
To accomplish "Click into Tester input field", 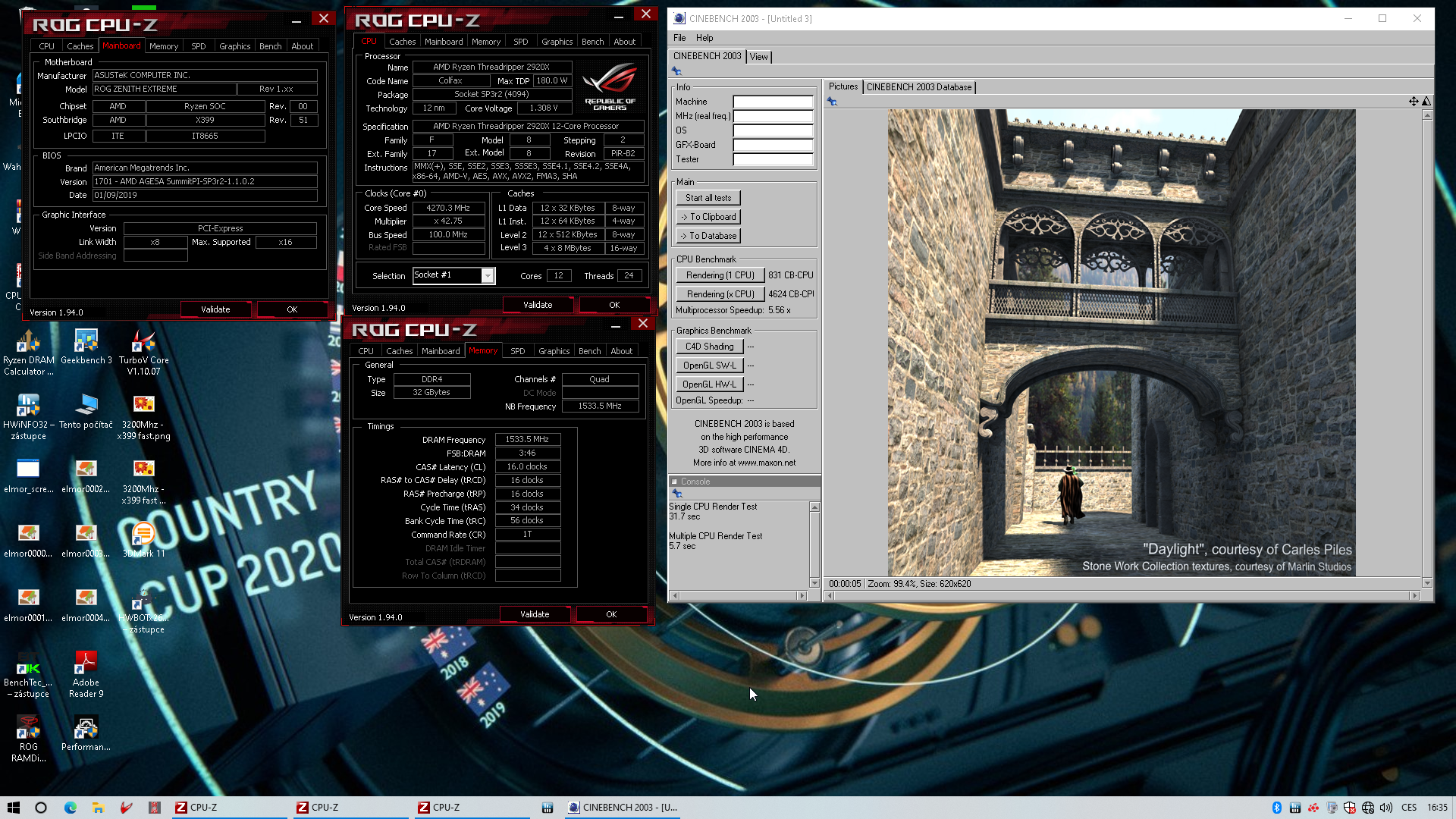I will click(x=773, y=159).
